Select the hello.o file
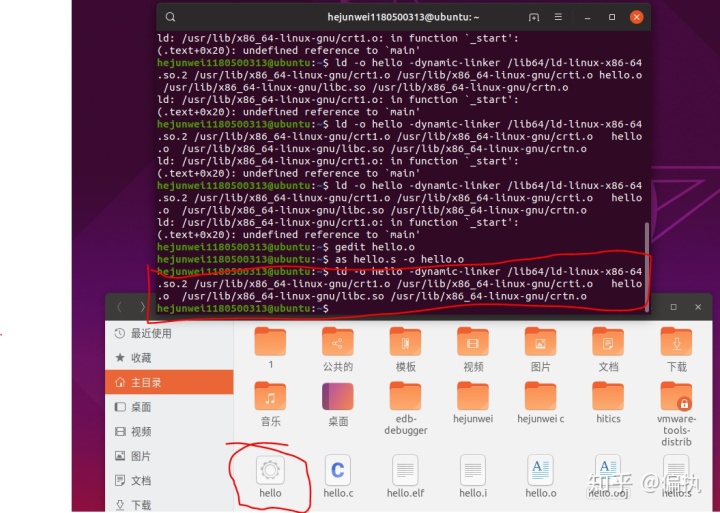The width and height of the screenshot is (720, 513). pos(540,476)
